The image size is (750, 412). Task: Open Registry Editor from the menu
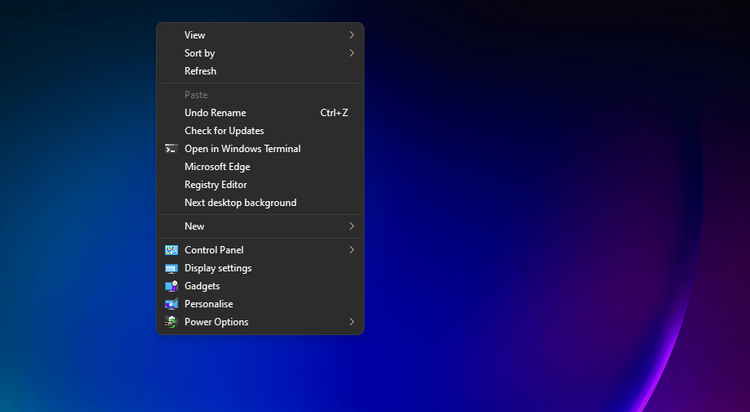click(260, 185)
